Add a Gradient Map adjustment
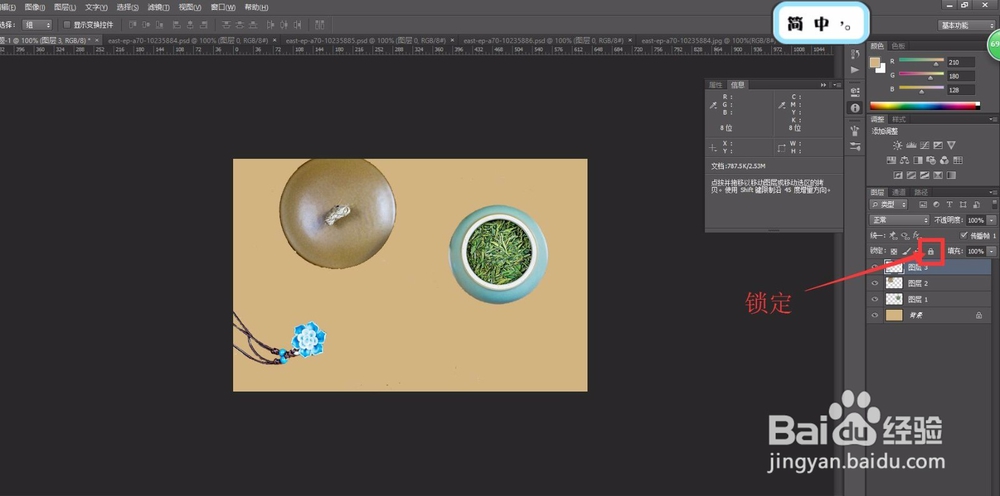Screen dimensions: 1000x496 (x=951, y=175)
